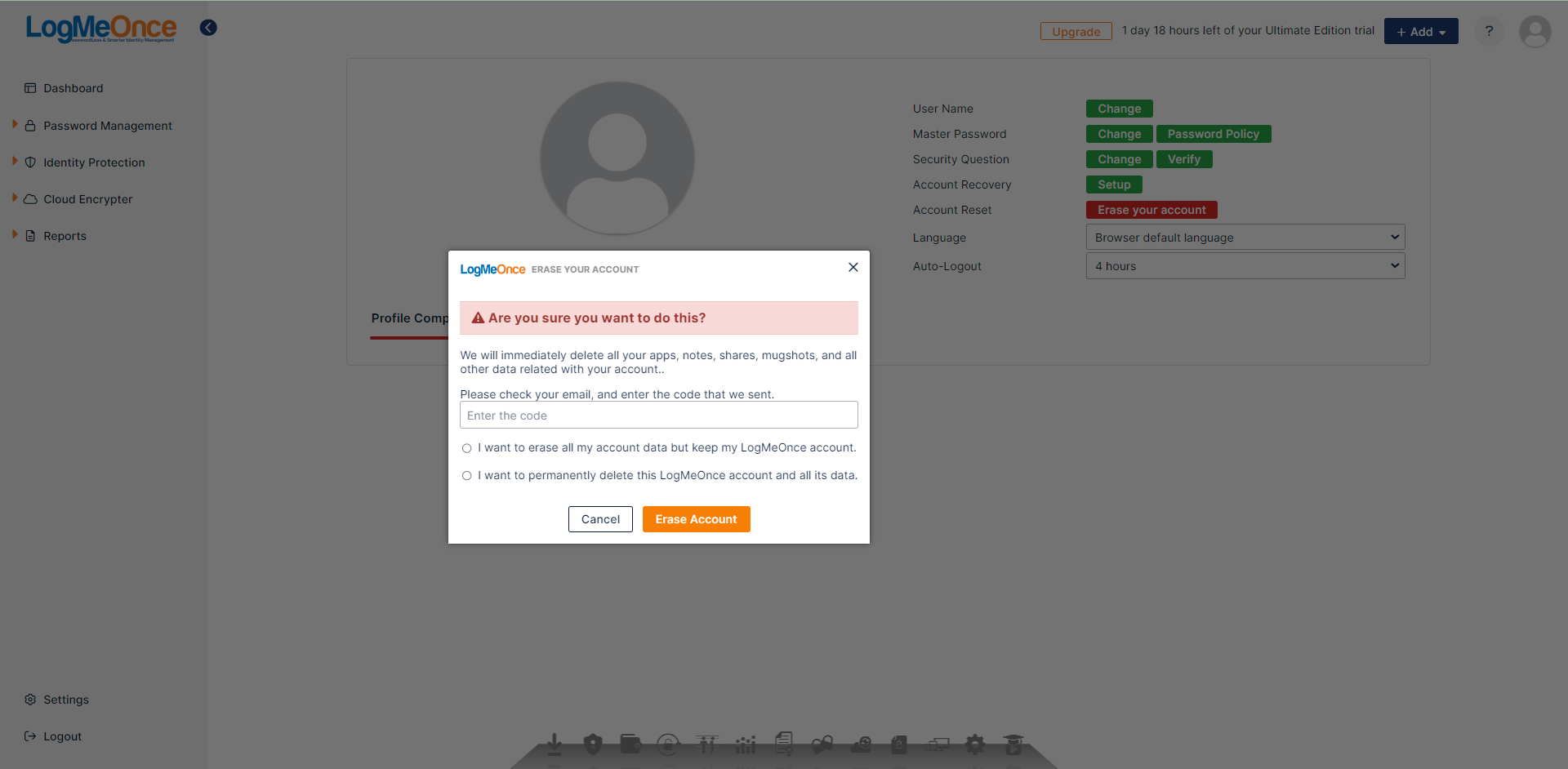Go to Dashboard
The image size is (1568, 769).
click(x=64, y=88)
